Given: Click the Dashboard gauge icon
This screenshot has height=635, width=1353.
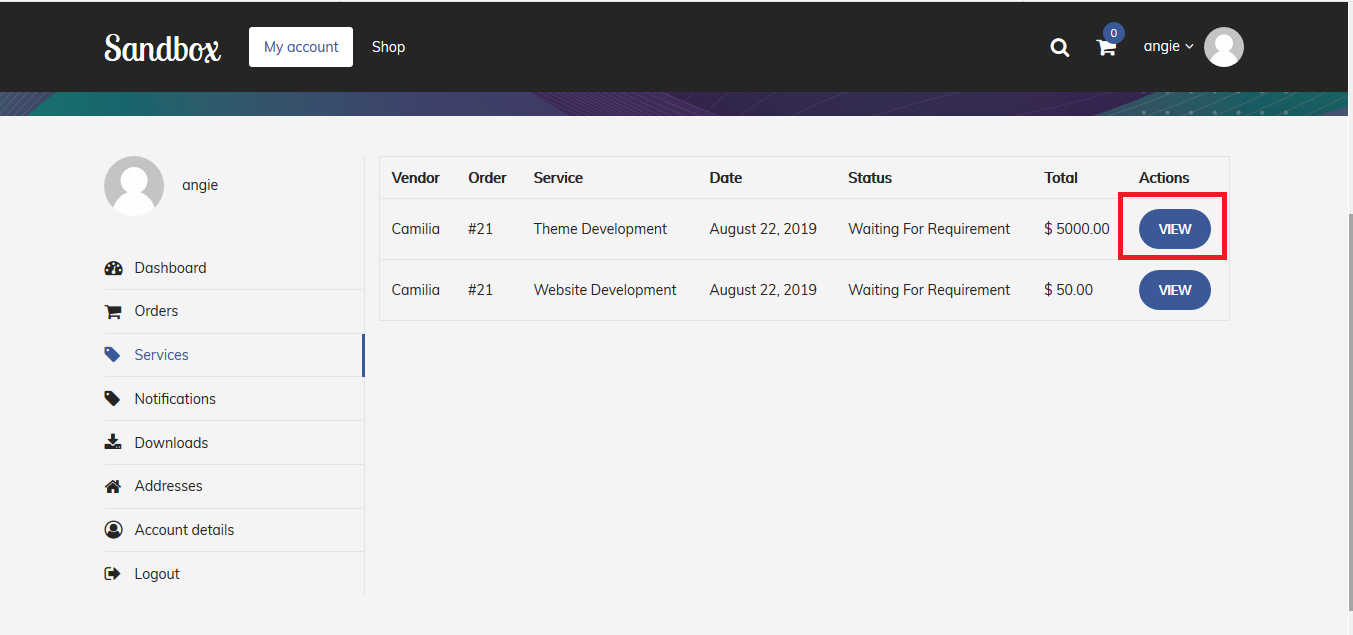Looking at the screenshot, I should [113, 268].
